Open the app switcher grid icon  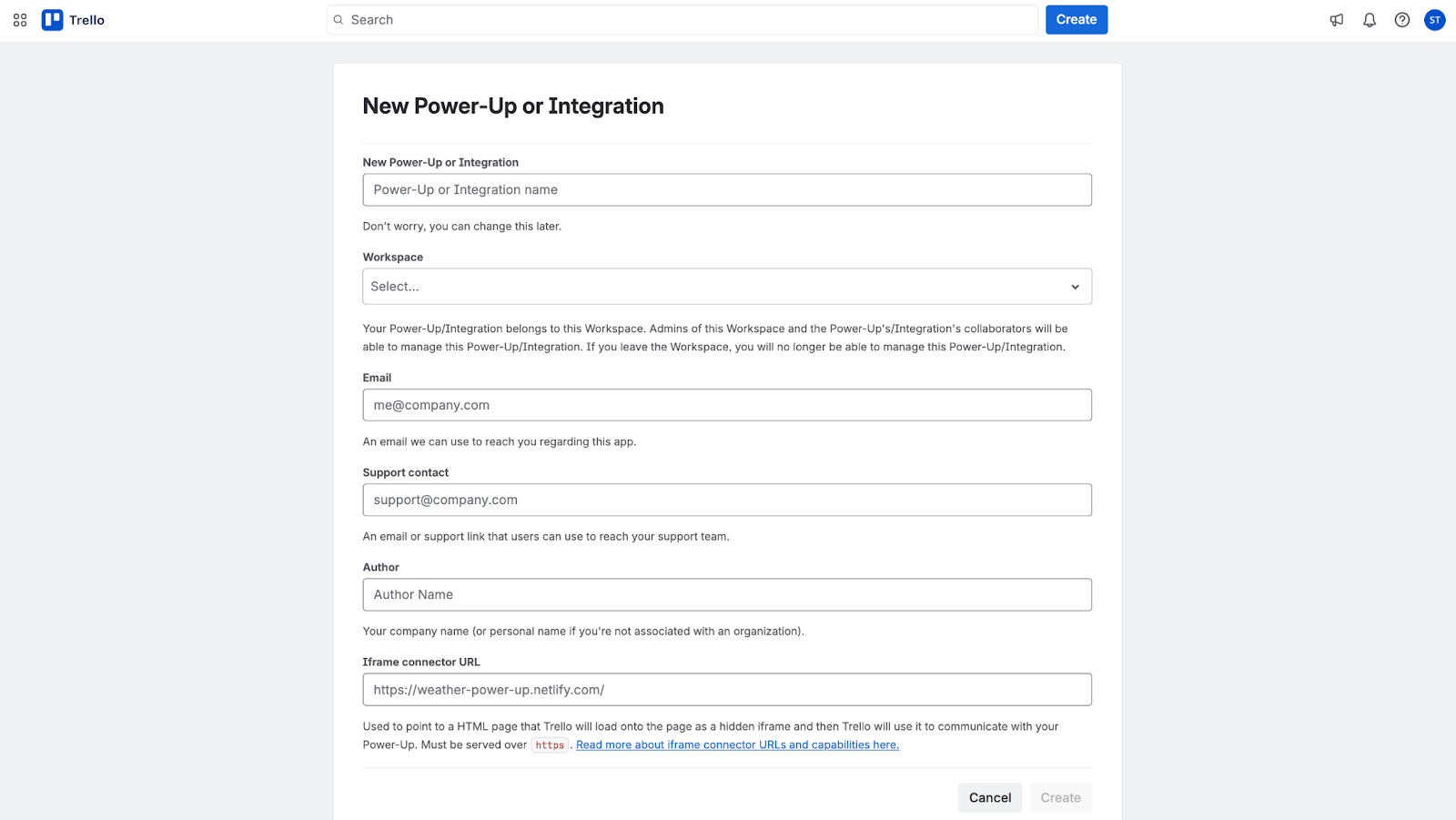pyautogui.click(x=20, y=20)
